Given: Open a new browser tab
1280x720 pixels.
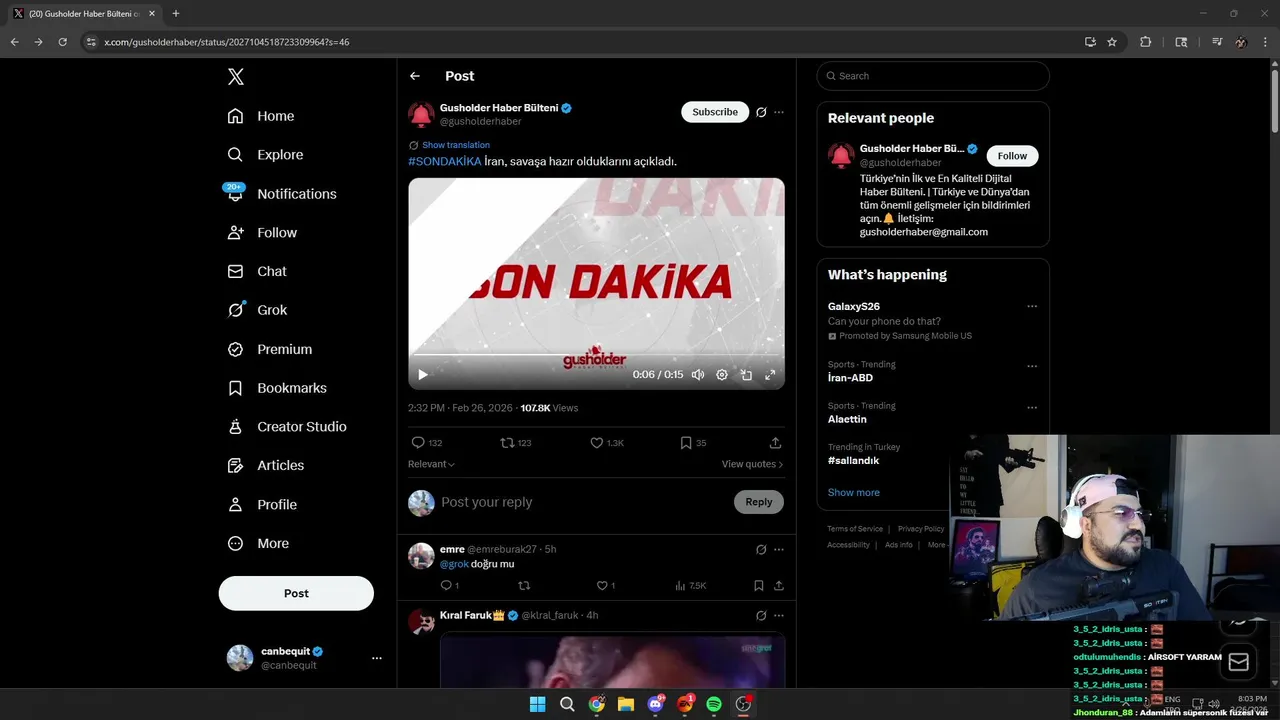Looking at the screenshot, I should click(x=176, y=13).
